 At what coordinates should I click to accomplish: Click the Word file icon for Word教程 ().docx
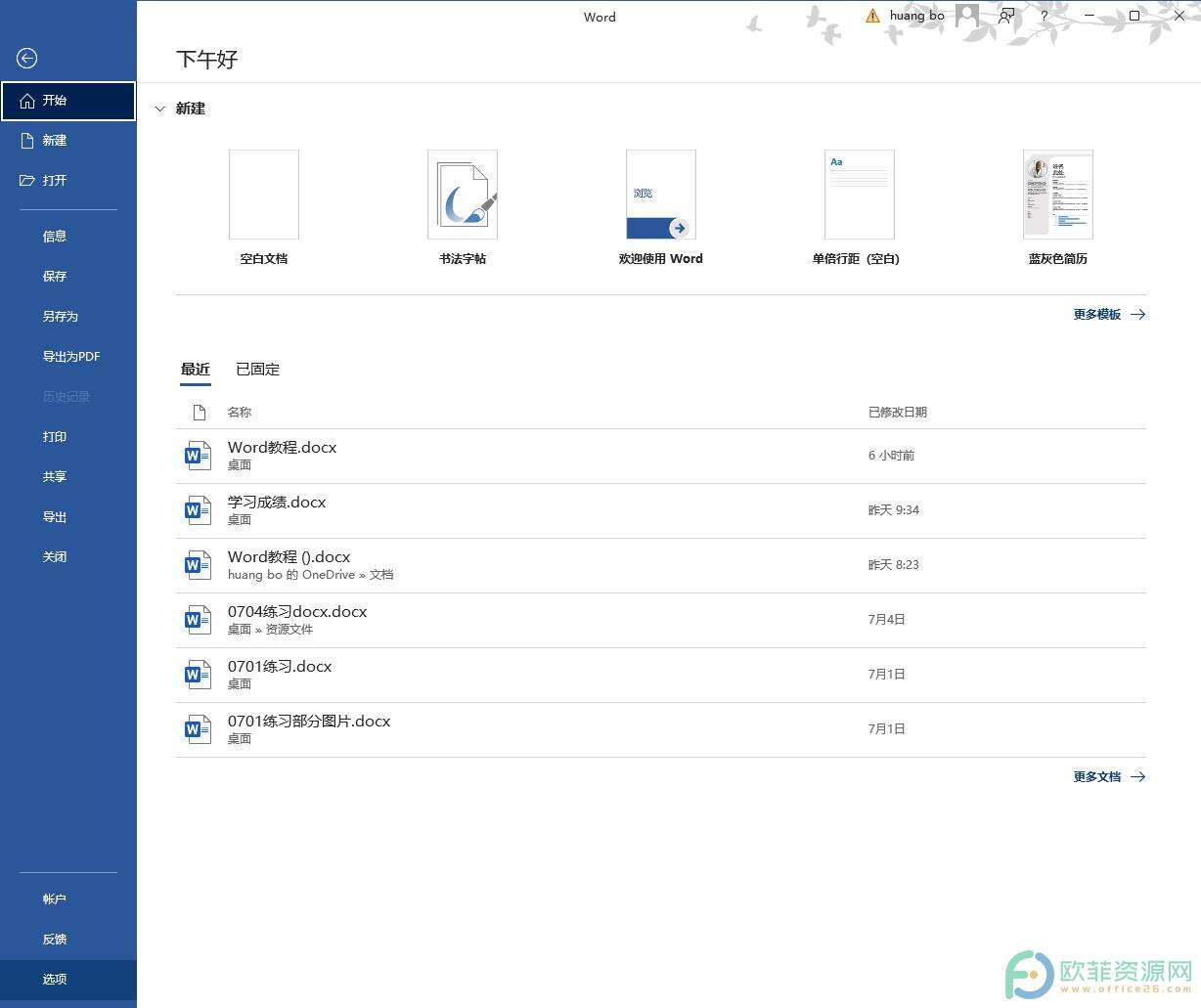(x=199, y=565)
